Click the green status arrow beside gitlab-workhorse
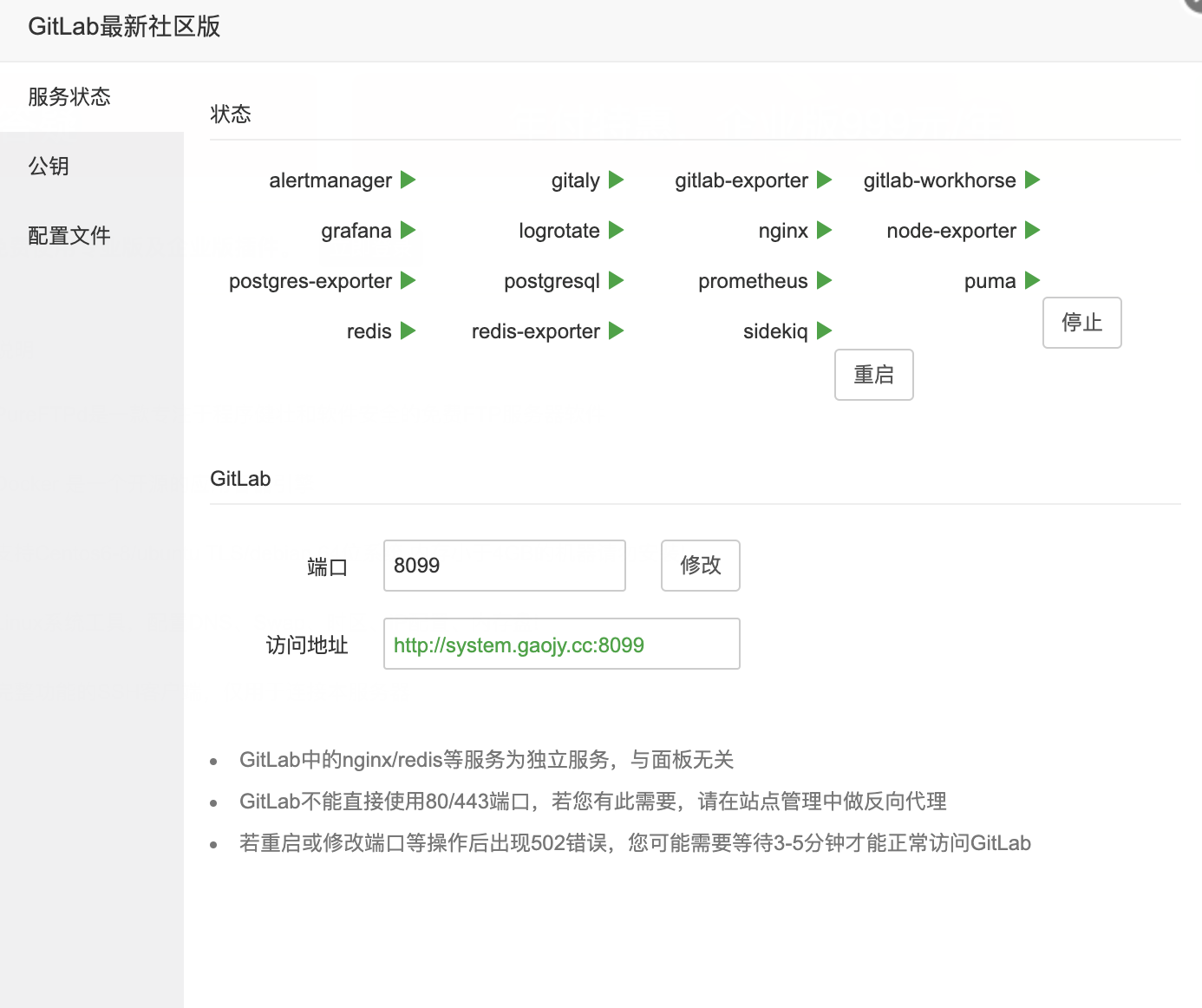 pyautogui.click(x=1033, y=180)
